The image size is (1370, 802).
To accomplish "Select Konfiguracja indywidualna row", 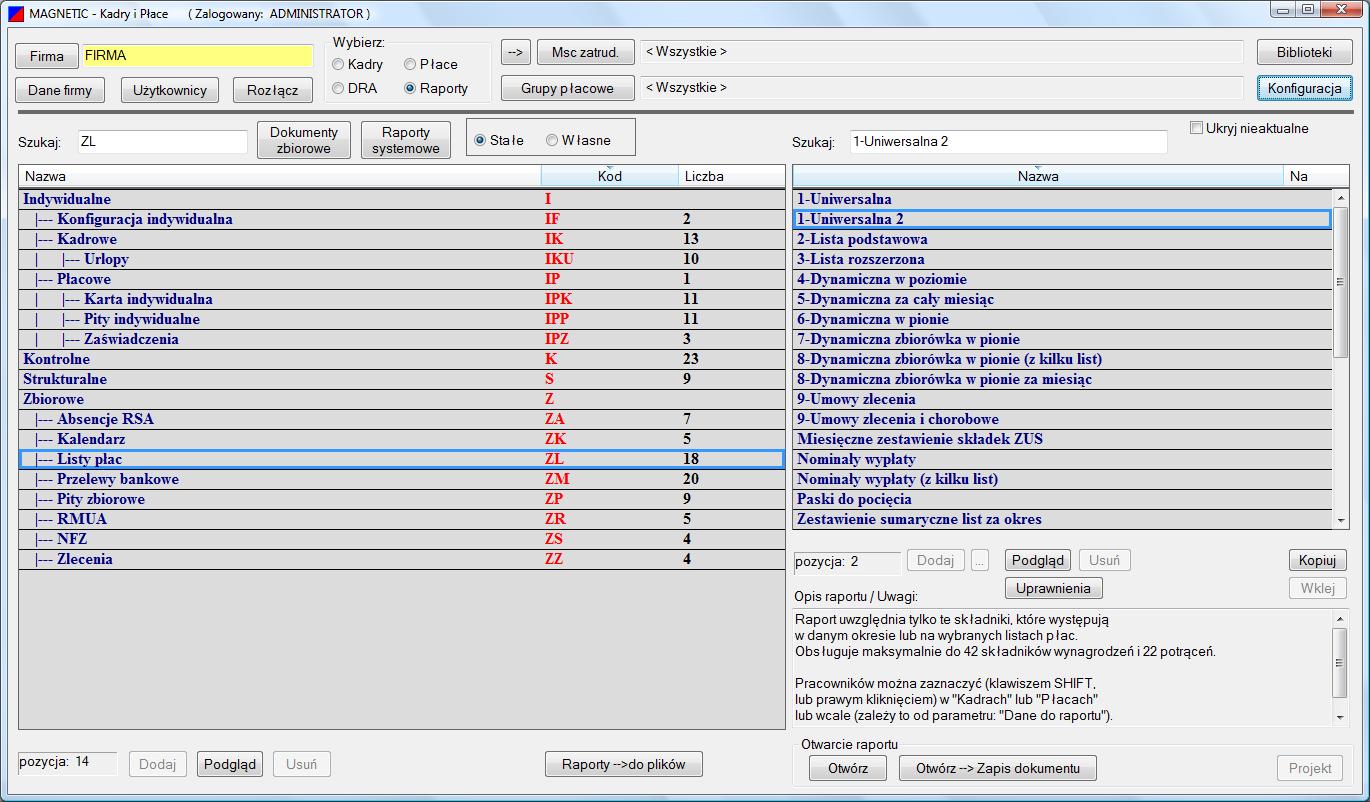I will click(401, 219).
